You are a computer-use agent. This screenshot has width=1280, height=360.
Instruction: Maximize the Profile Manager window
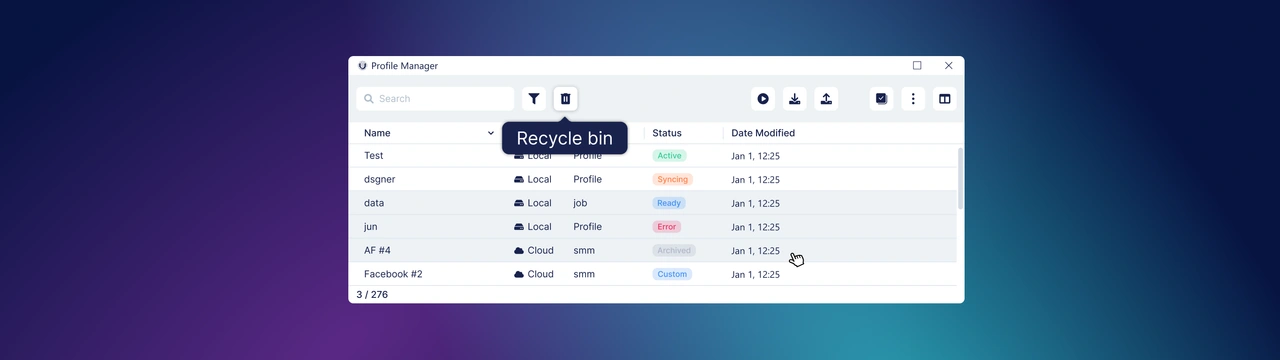coord(917,66)
